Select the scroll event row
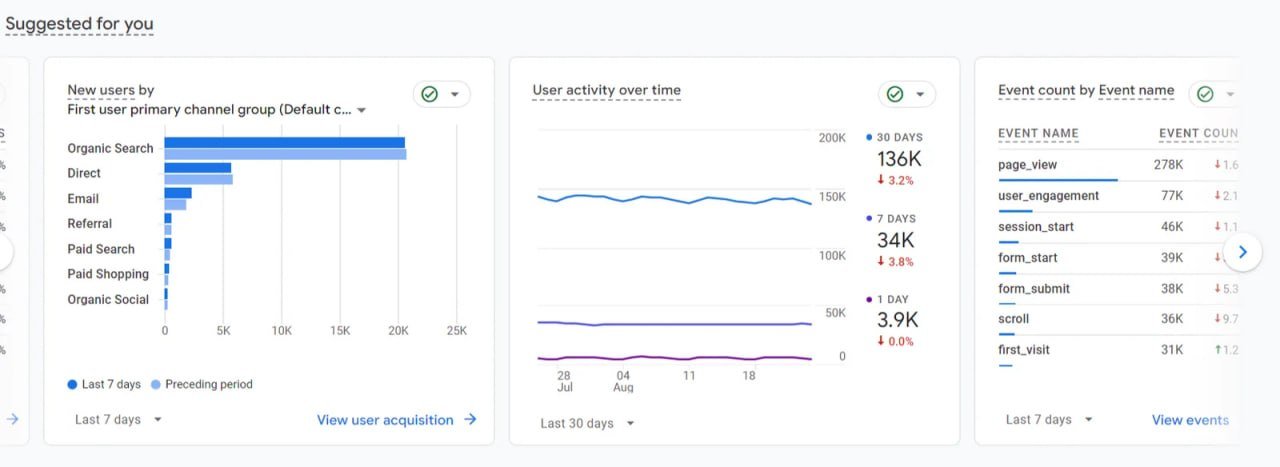 [x=1118, y=319]
